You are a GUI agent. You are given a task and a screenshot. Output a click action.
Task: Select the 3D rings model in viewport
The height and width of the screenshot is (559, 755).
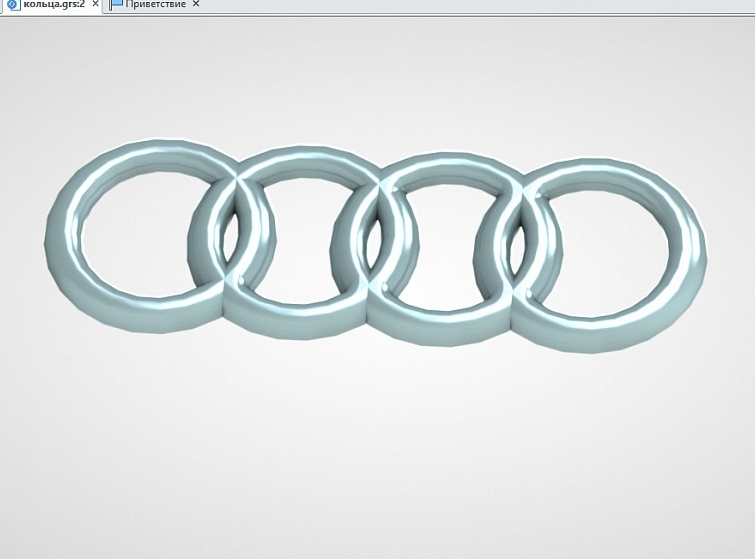(x=376, y=246)
